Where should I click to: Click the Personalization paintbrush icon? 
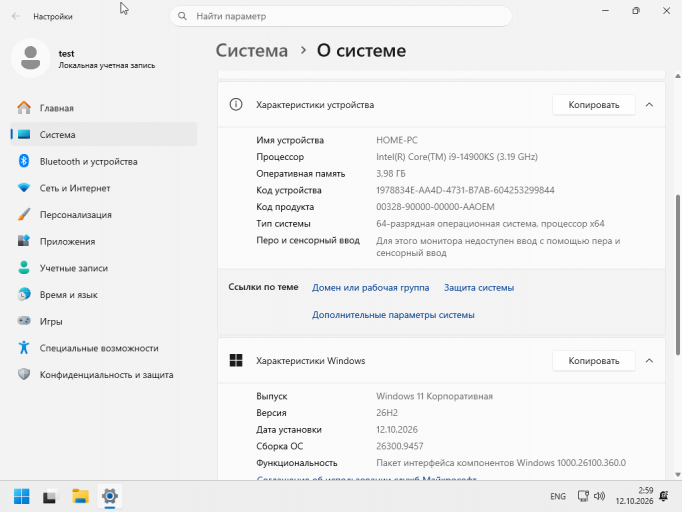pyautogui.click(x=24, y=214)
